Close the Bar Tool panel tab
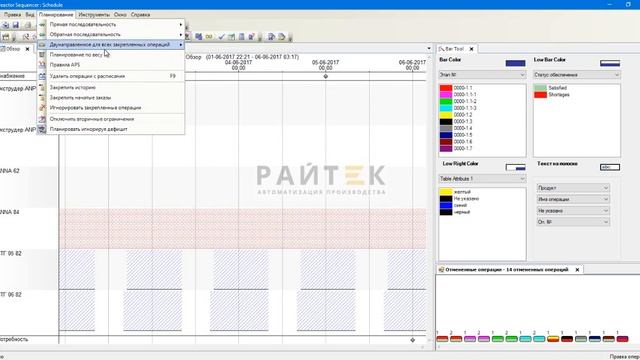 point(471,49)
